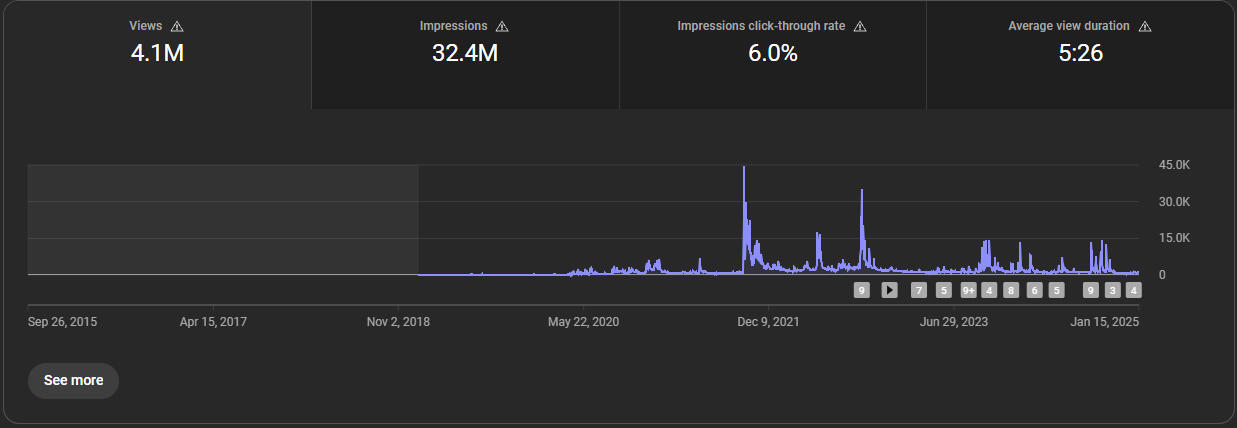This screenshot has height=428, width=1237.
Task: Click the alert icon beside Average view duration
Action: tap(1145, 26)
